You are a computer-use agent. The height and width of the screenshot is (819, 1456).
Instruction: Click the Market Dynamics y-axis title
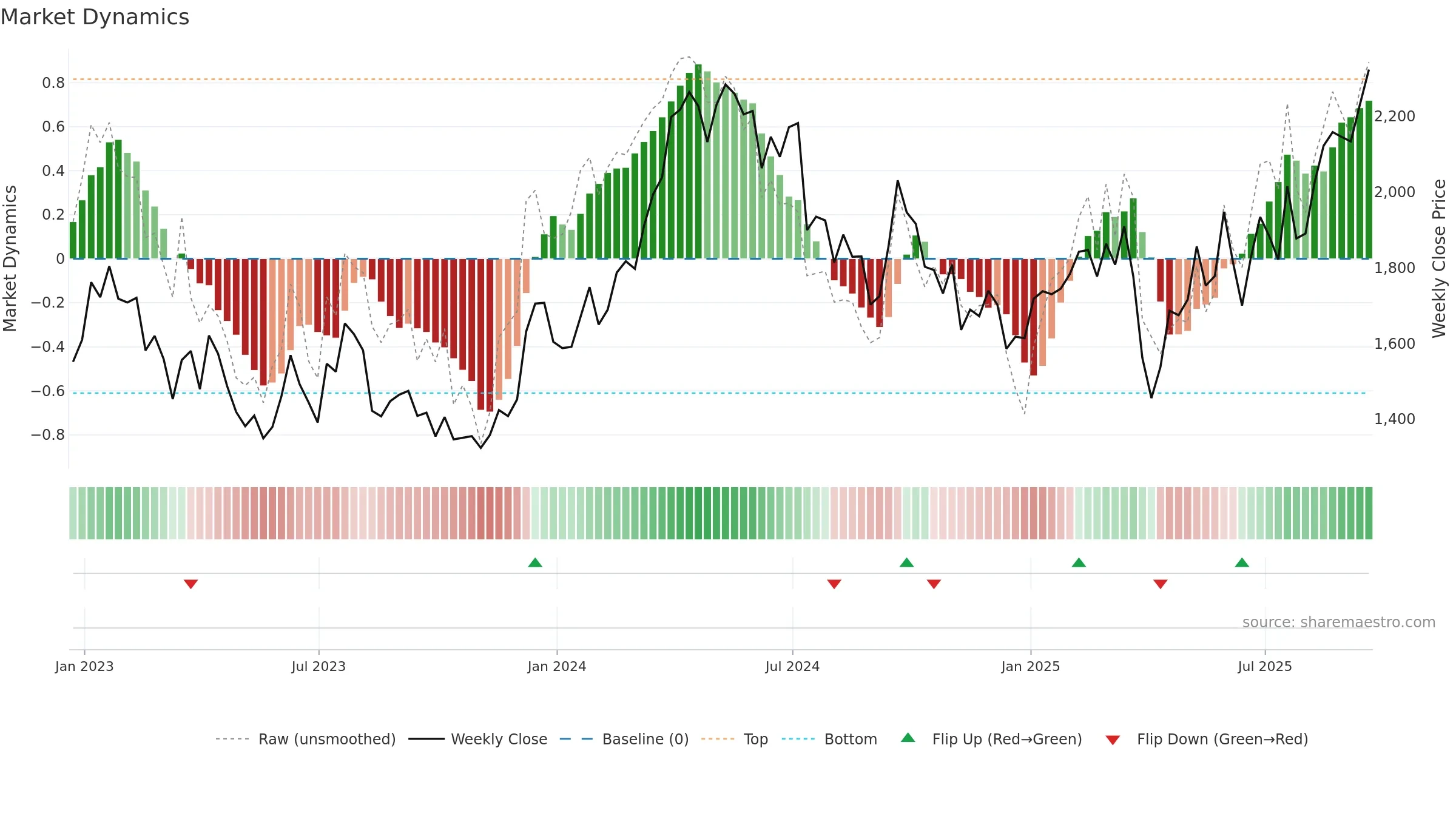click(10, 258)
